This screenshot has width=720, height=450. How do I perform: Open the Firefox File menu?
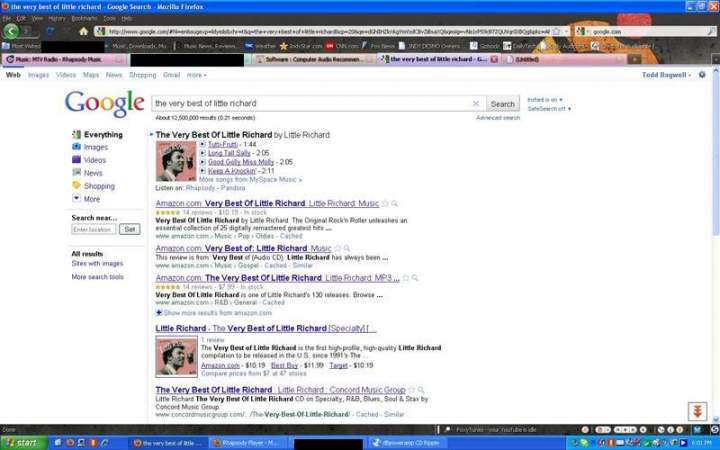click(6, 18)
